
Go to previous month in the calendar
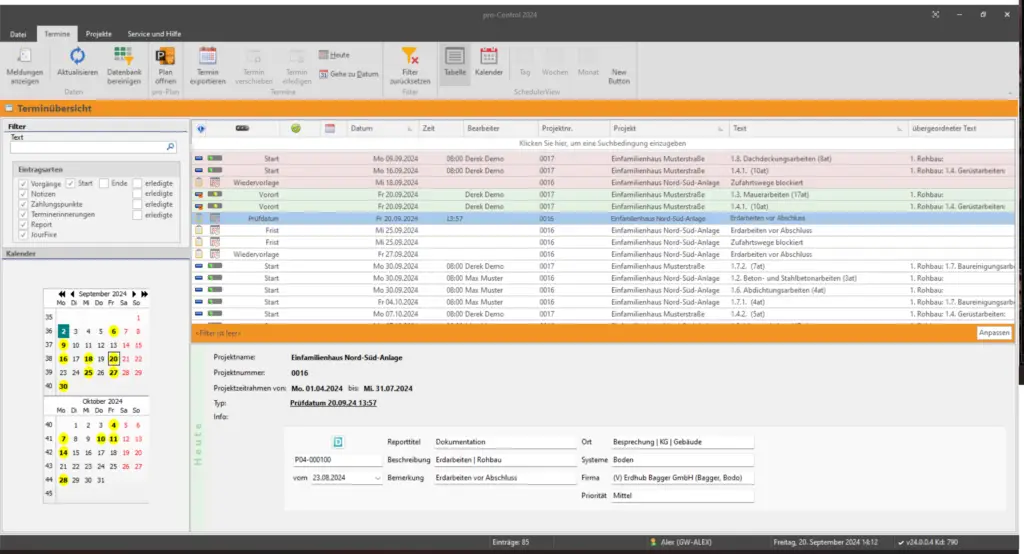click(x=72, y=294)
